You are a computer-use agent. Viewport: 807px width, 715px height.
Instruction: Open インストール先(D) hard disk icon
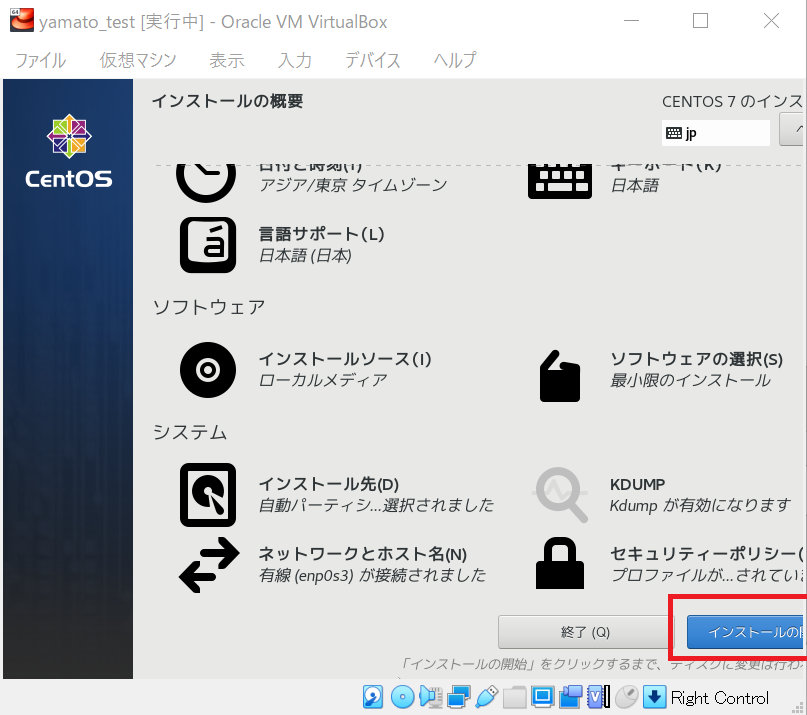coord(208,495)
